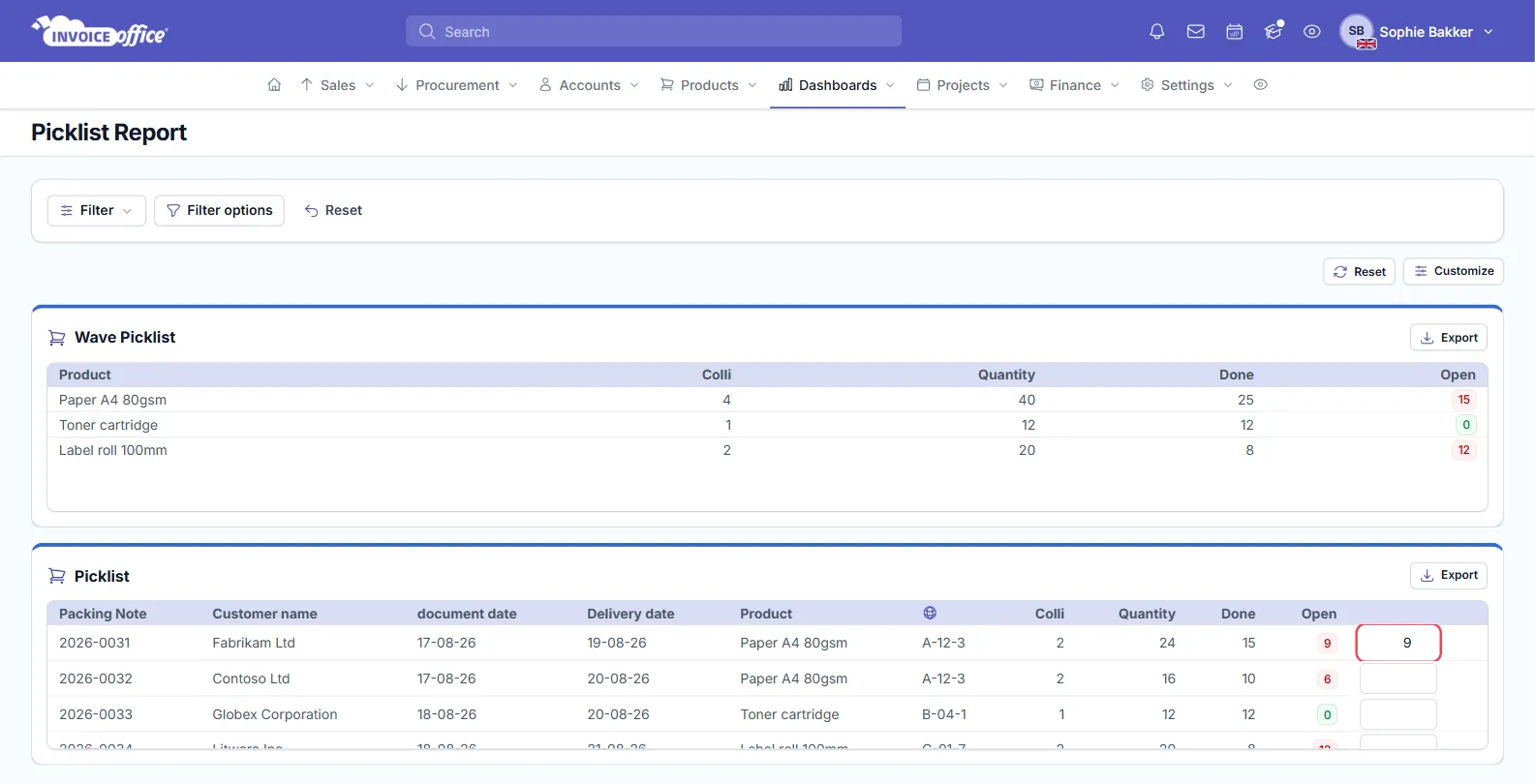Click open badge 12 for Label roll
The height and width of the screenshot is (784, 1535).
point(1463,450)
